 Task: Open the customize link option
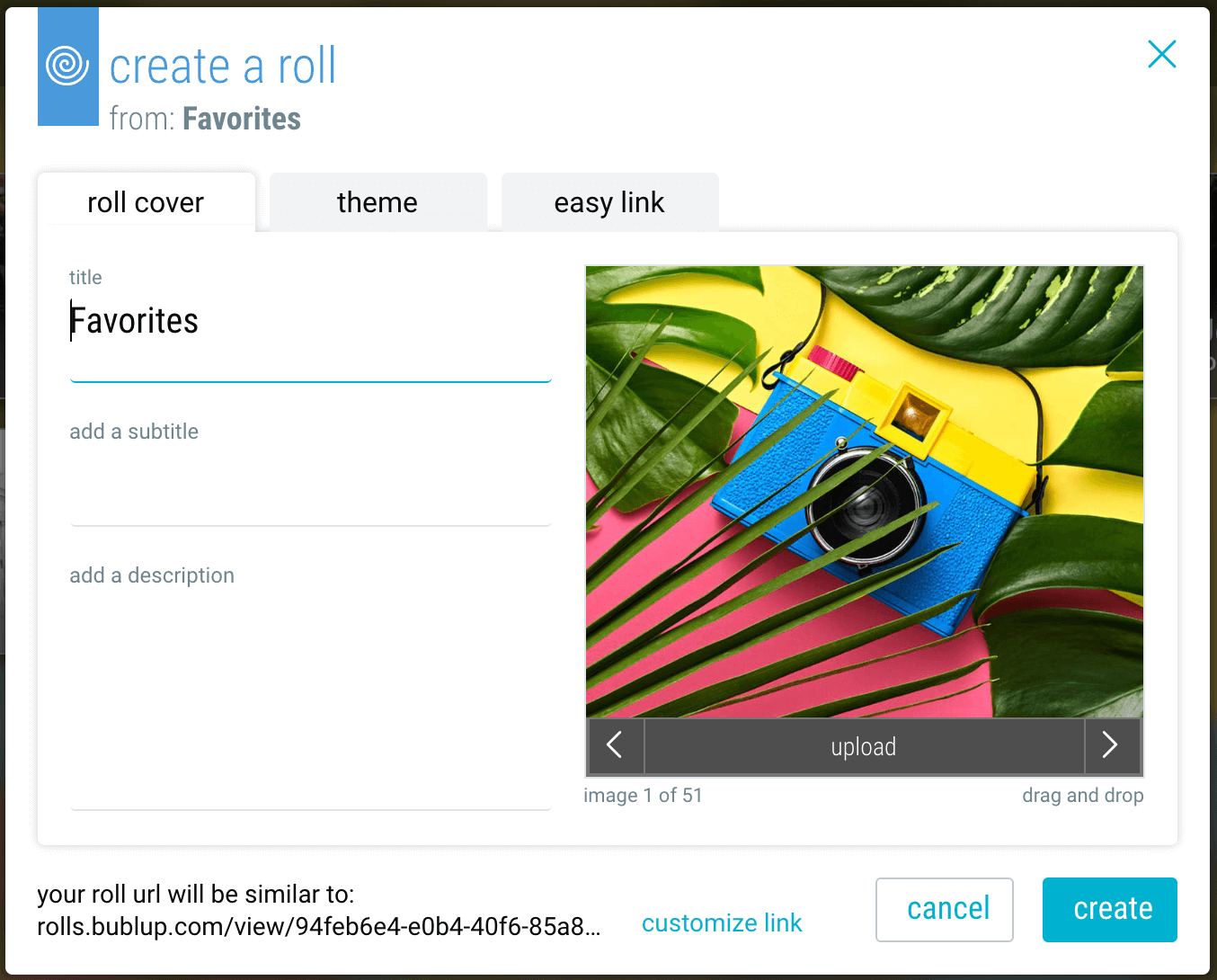click(x=722, y=922)
